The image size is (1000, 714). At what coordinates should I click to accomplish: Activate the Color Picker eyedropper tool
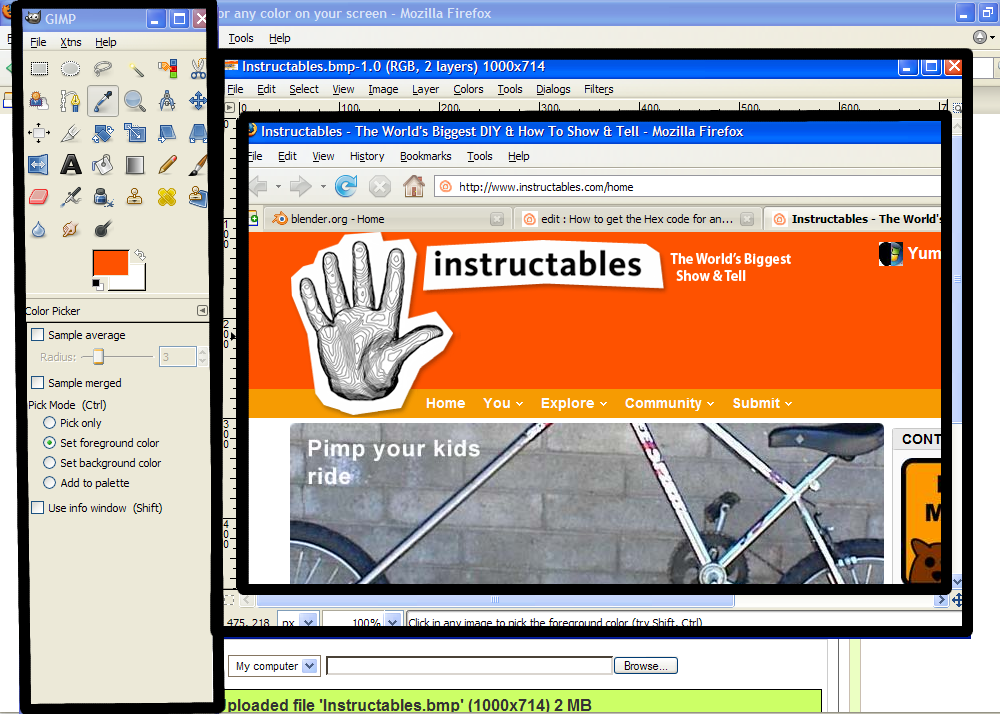pos(103,101)
